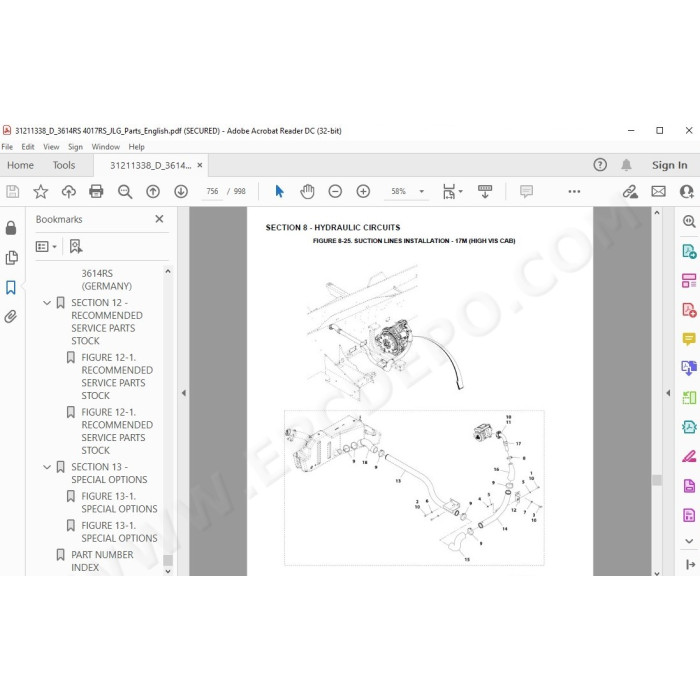
Task: Collapse SECTION 13 bookmark
Action: click(47, 467)
